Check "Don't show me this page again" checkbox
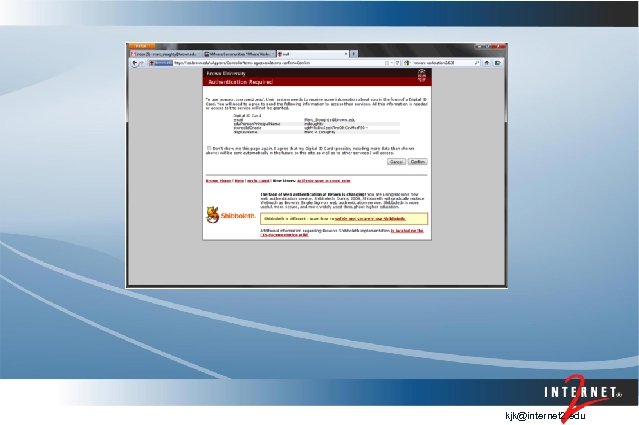Viewport: 639px width, 425px height. point(209,148)
